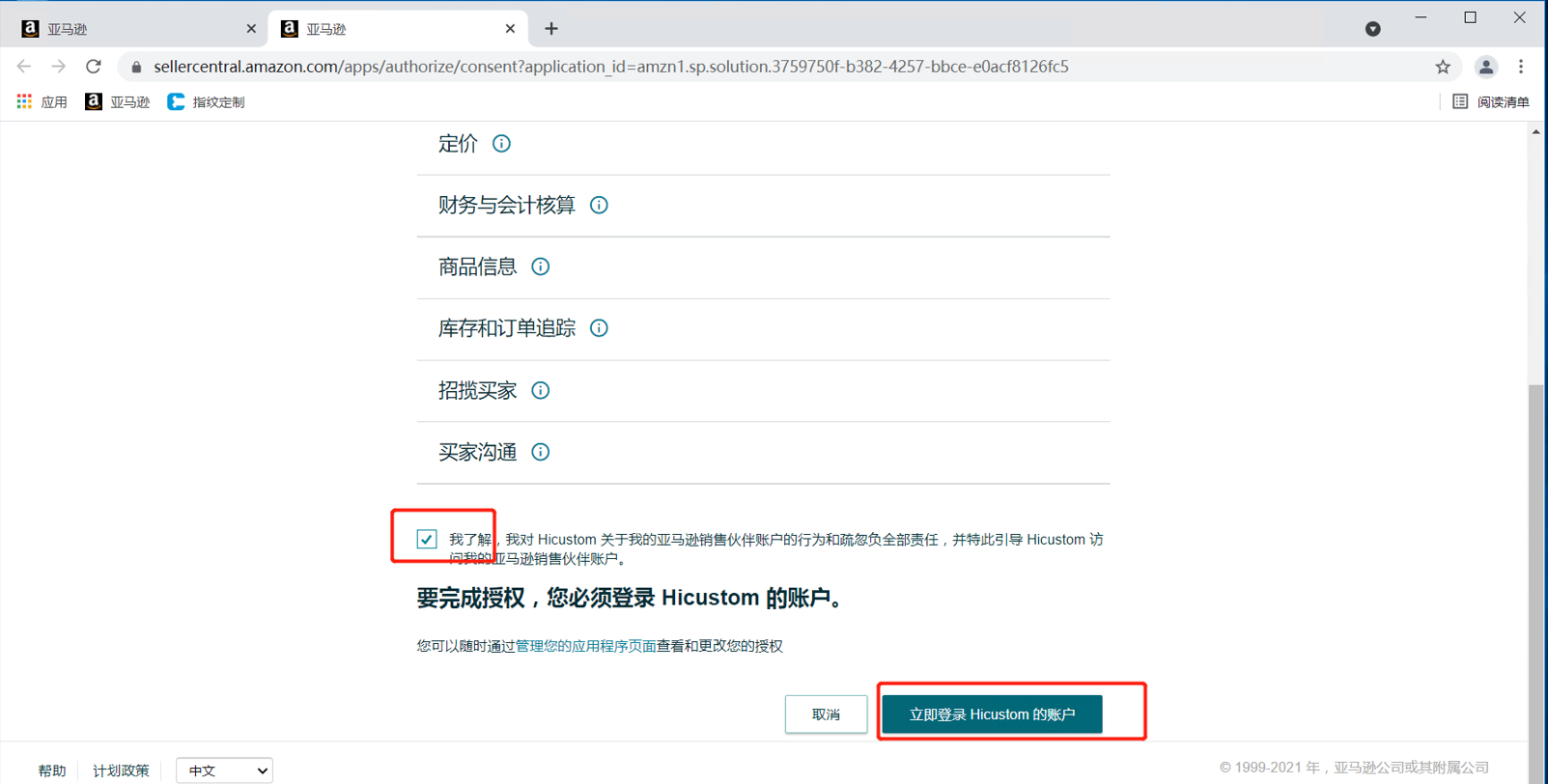The width and height of the screenshot is (1548, 784).
Task: Open info icon beside 库存和订单追踪
Action: [x=599, y=328]
